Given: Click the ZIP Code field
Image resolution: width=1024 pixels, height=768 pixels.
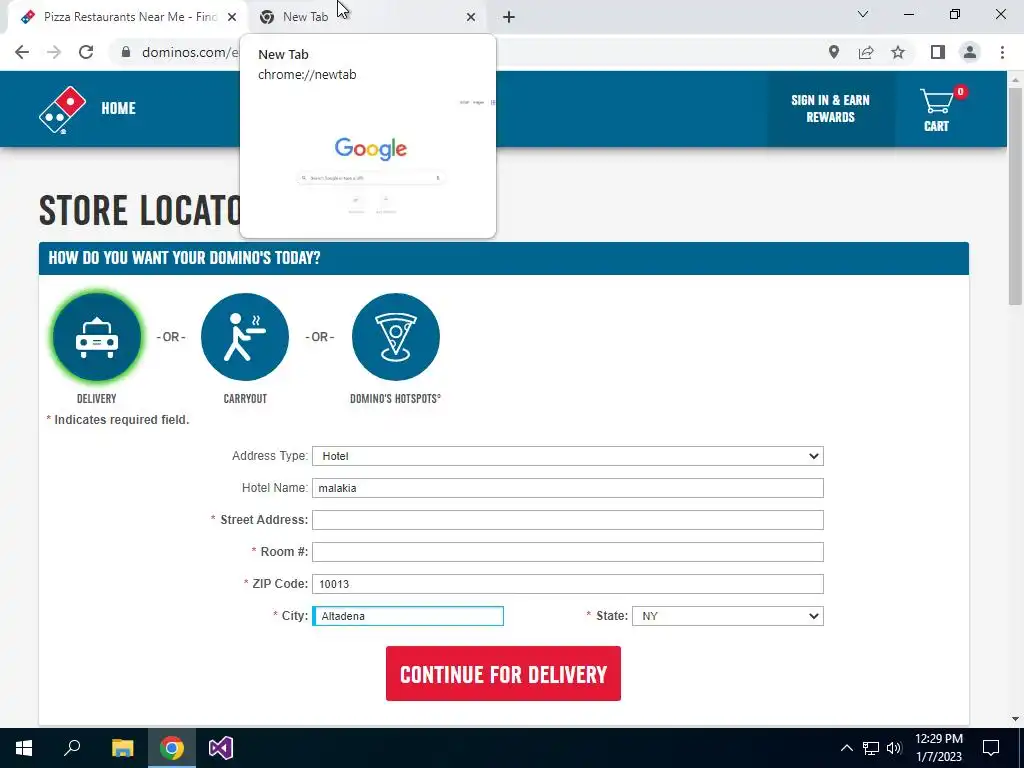Looking at the screenshot, I should [x=568, y=584].
